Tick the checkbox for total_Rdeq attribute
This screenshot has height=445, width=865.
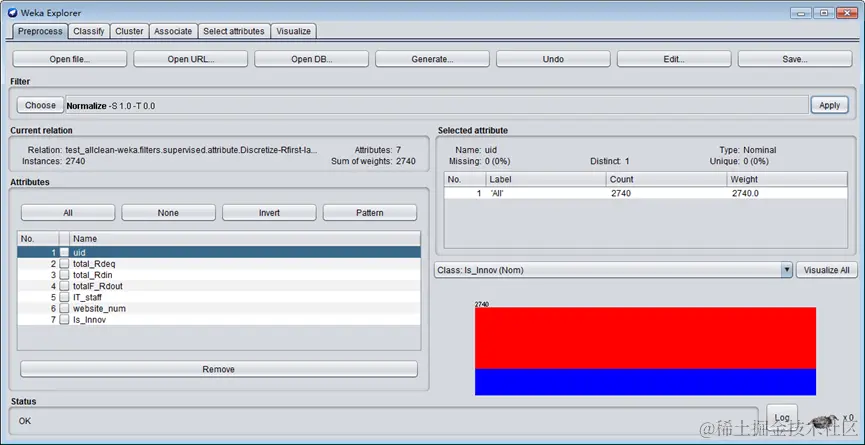[x=65, y=264]
